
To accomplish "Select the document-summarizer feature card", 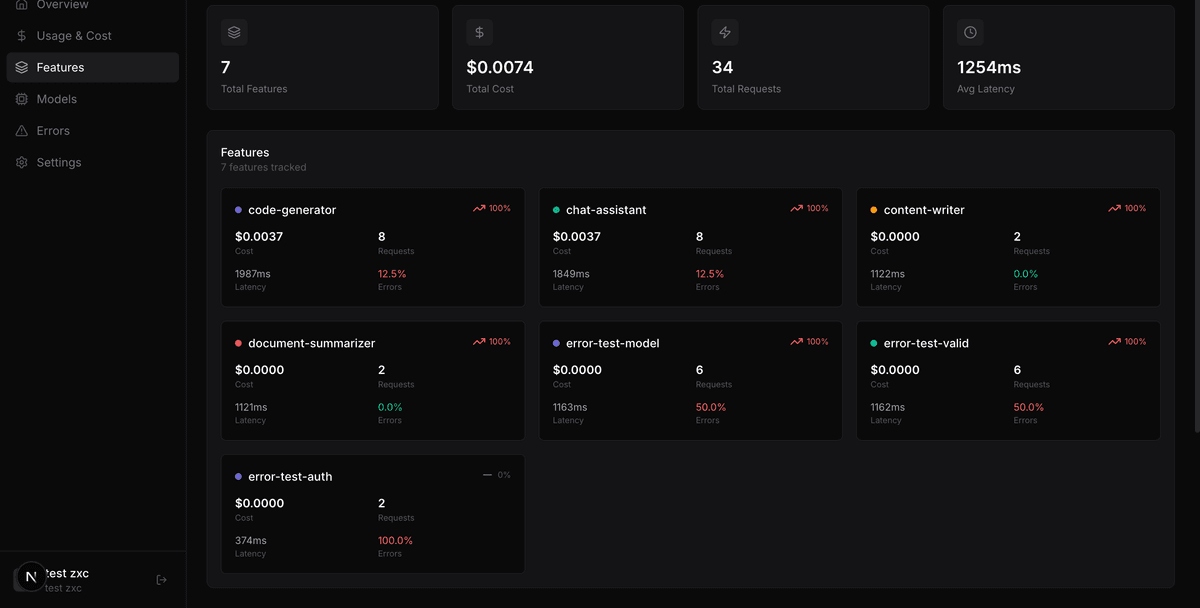I will click(x=372, y=380).
